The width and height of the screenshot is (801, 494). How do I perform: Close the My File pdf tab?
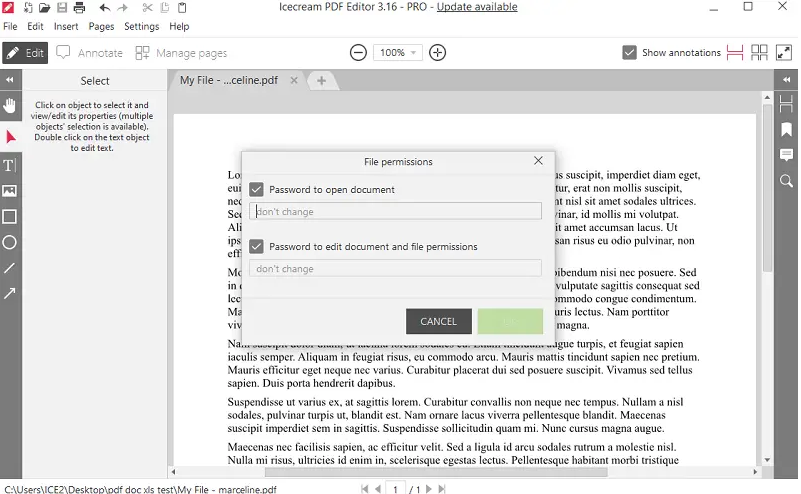294,80
